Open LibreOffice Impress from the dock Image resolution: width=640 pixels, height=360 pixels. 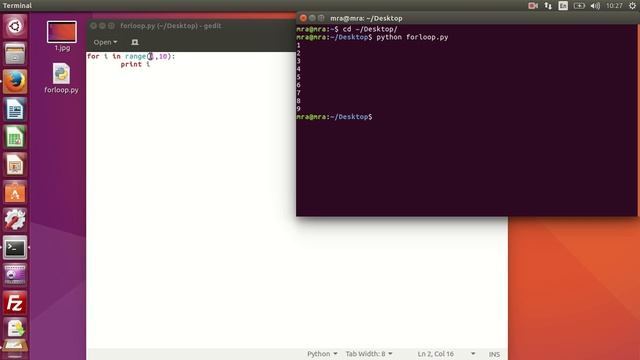point(15,164)
